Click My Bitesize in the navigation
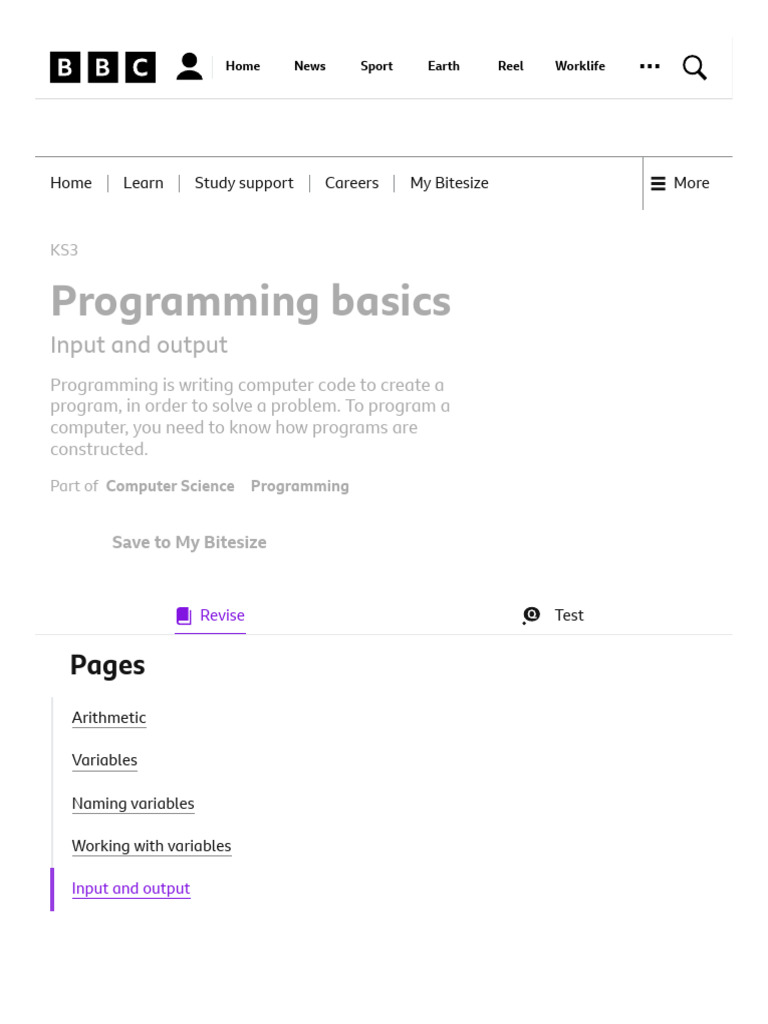Image resolution: width=768 pixels, height=1024 pixels. 449,183
